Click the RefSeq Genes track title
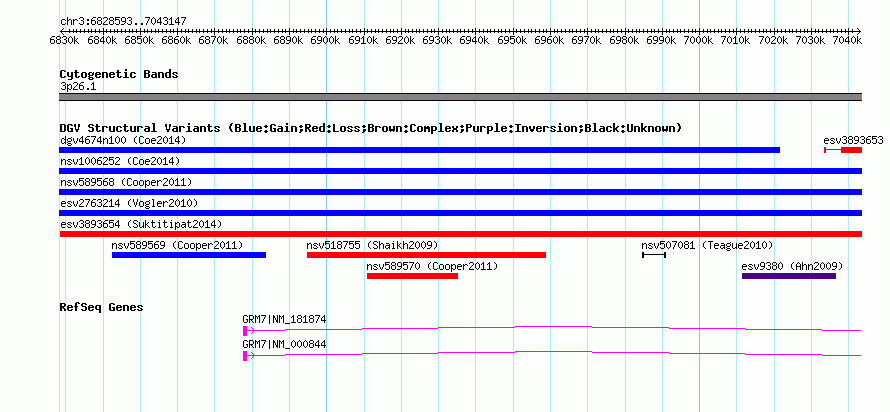Viewport: 890px width, 412px height. point(102,308)
